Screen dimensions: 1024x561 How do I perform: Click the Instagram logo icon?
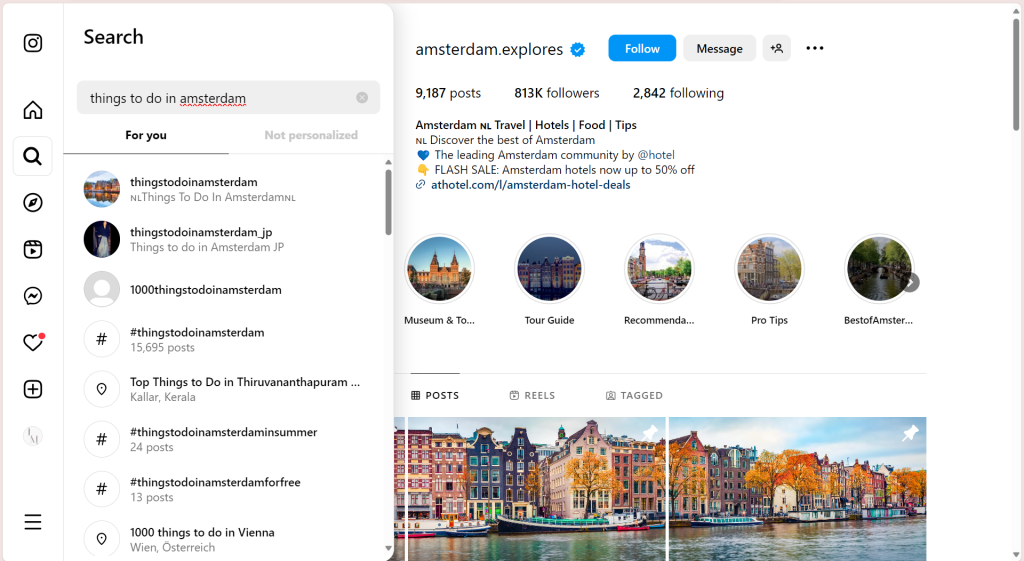[33, 43]
